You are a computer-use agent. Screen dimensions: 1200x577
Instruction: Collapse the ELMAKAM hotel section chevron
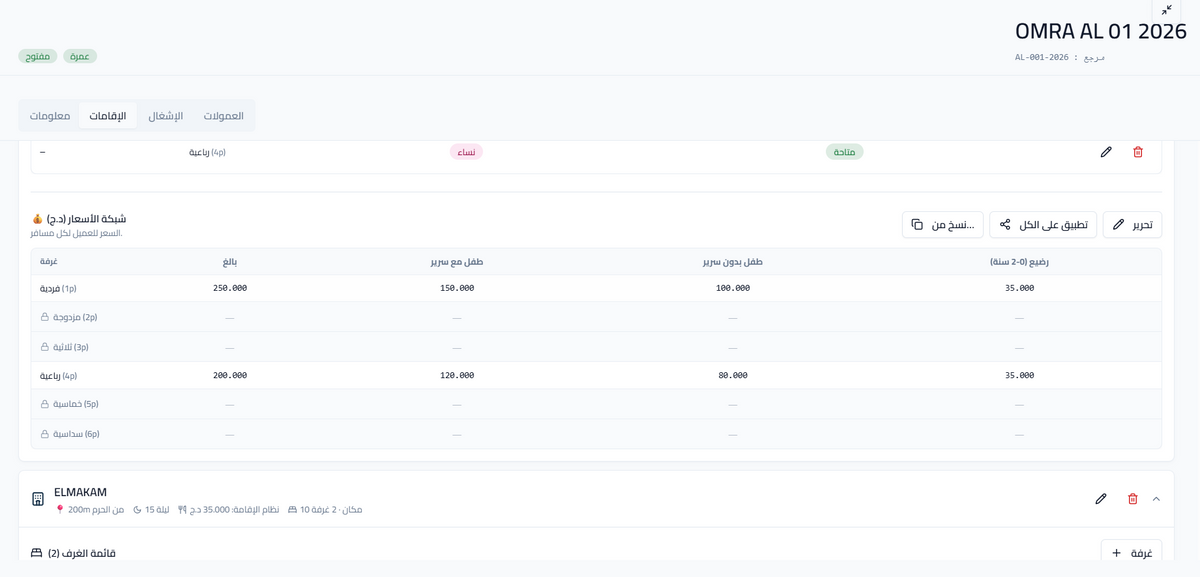[x=1156, y=498]
